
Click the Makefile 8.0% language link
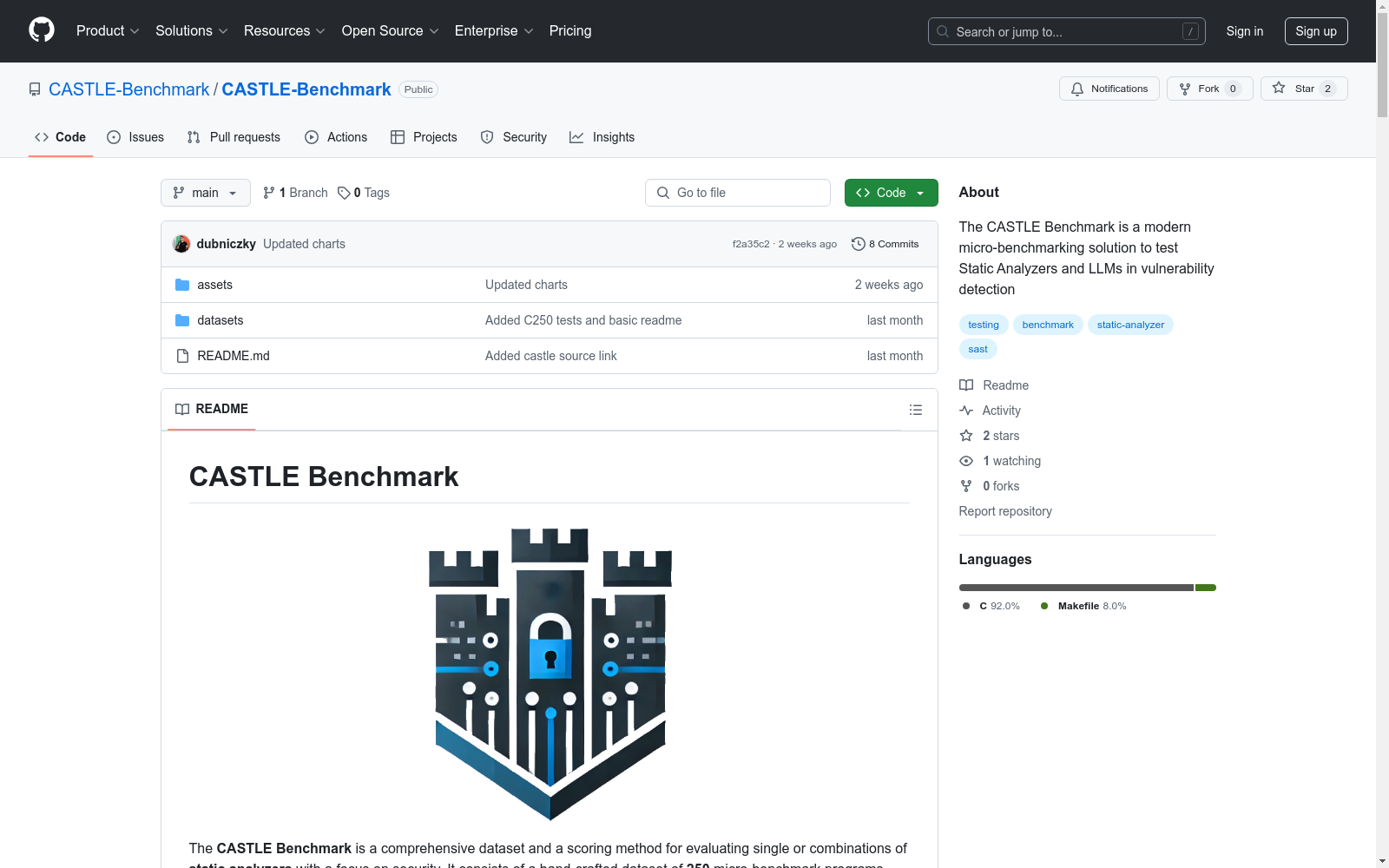[1083, 606]
